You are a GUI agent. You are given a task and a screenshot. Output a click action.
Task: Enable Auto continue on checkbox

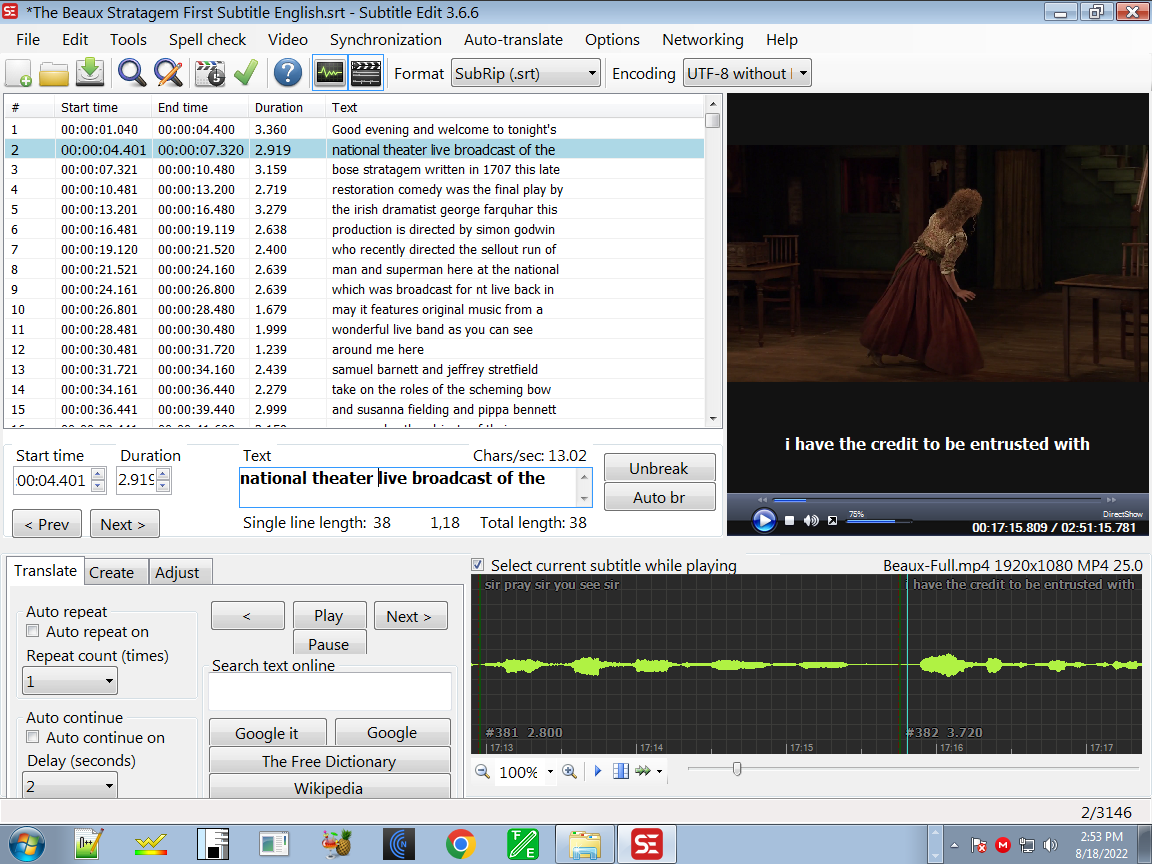(x=32, y=736)
